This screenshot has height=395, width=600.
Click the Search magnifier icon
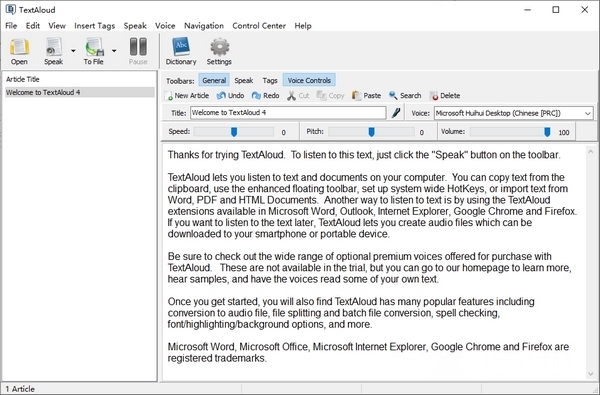click(393, 95)
